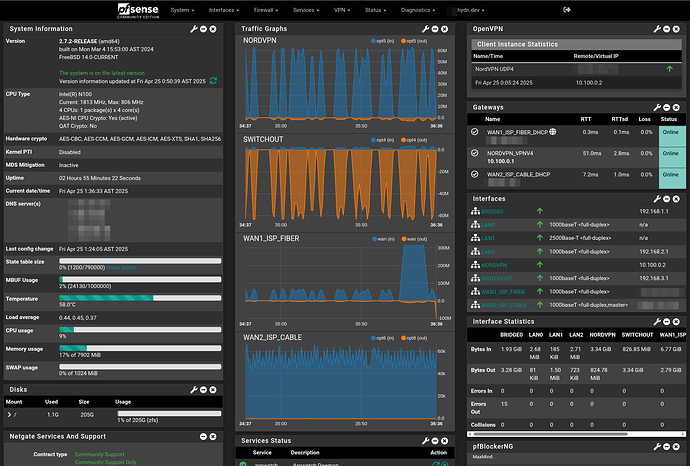Toggle opt5 (in) series on NORDVPN graph
The width and height of the screenshot is (690, 466).
(382, 41)
